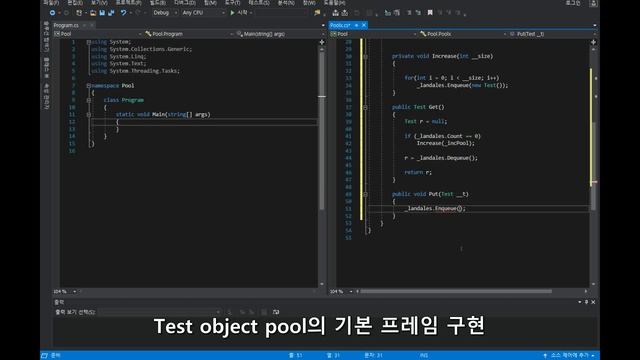Click the green Start debugging play icon

pyautogui.click(x=232, y=13)
